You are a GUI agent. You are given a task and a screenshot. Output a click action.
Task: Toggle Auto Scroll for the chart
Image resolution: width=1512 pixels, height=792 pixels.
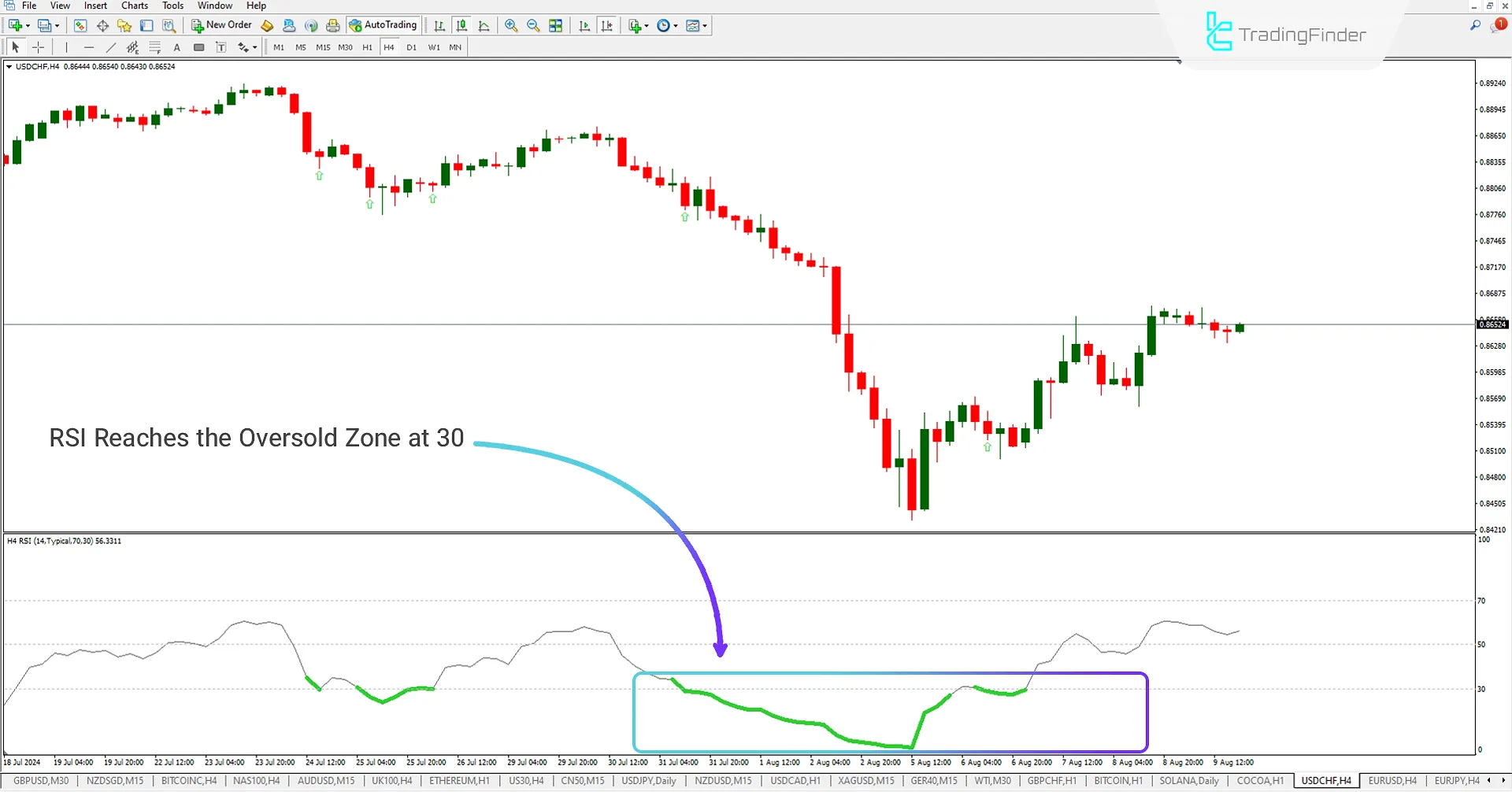click(x=585, y=25)
